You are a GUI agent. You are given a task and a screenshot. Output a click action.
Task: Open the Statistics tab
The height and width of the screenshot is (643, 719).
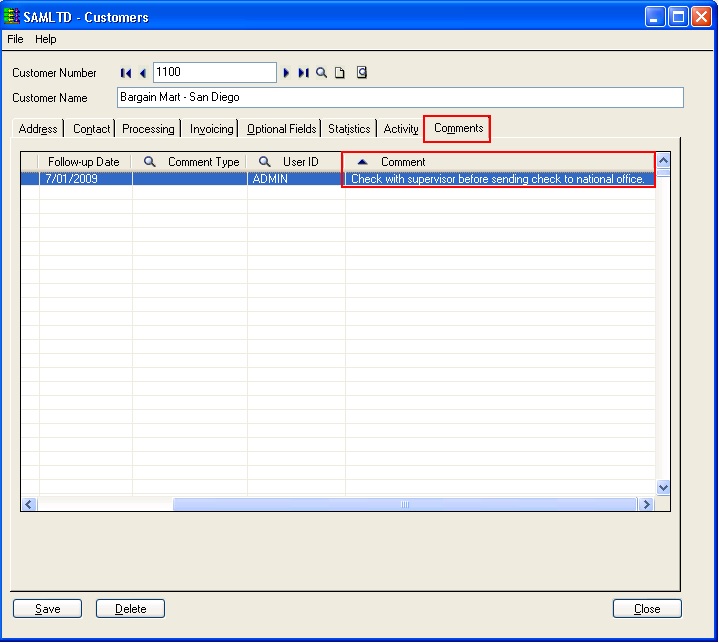(x=349, y=129)
